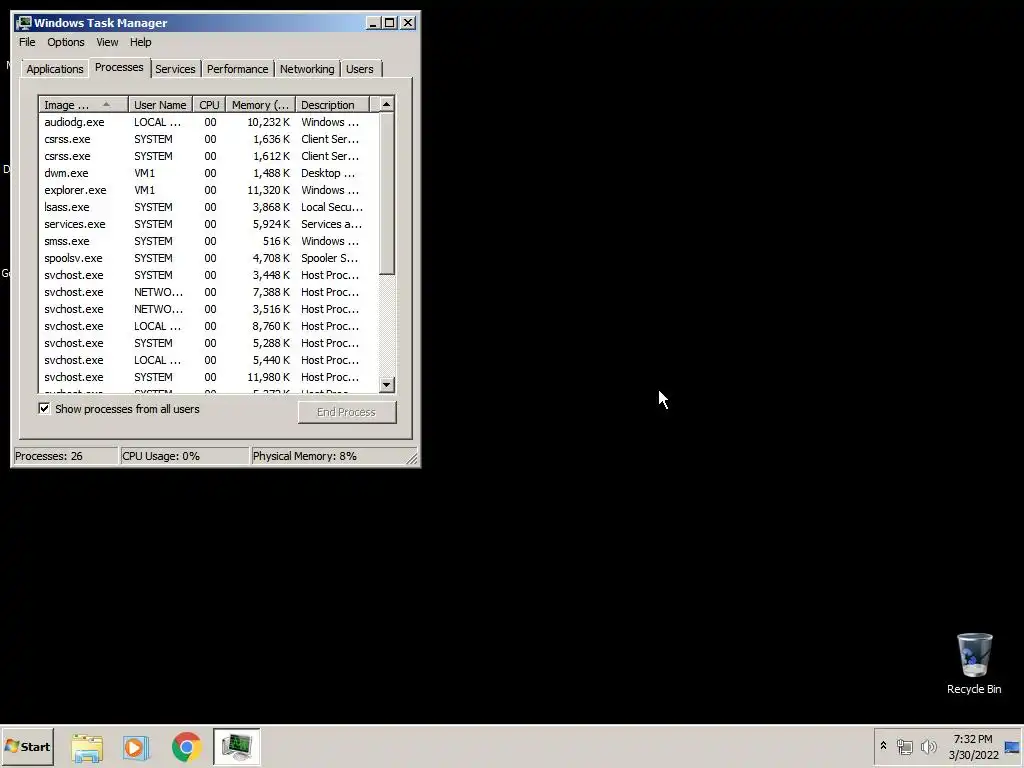Sort by User Name column header
The height and width of the screenshot is (768, 1024).
click(160, 104)
